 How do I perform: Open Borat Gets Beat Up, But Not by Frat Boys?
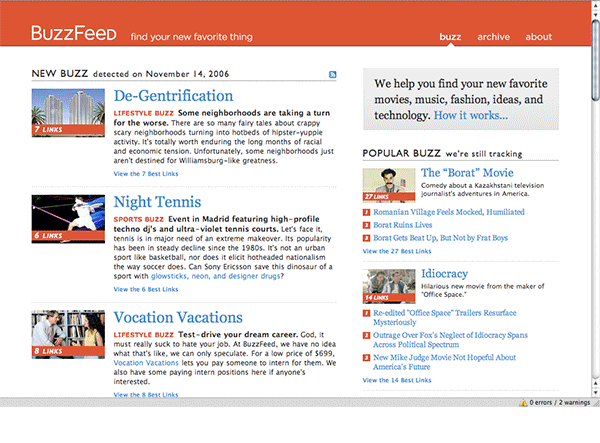pyautogui.click(x=440, y=238)
